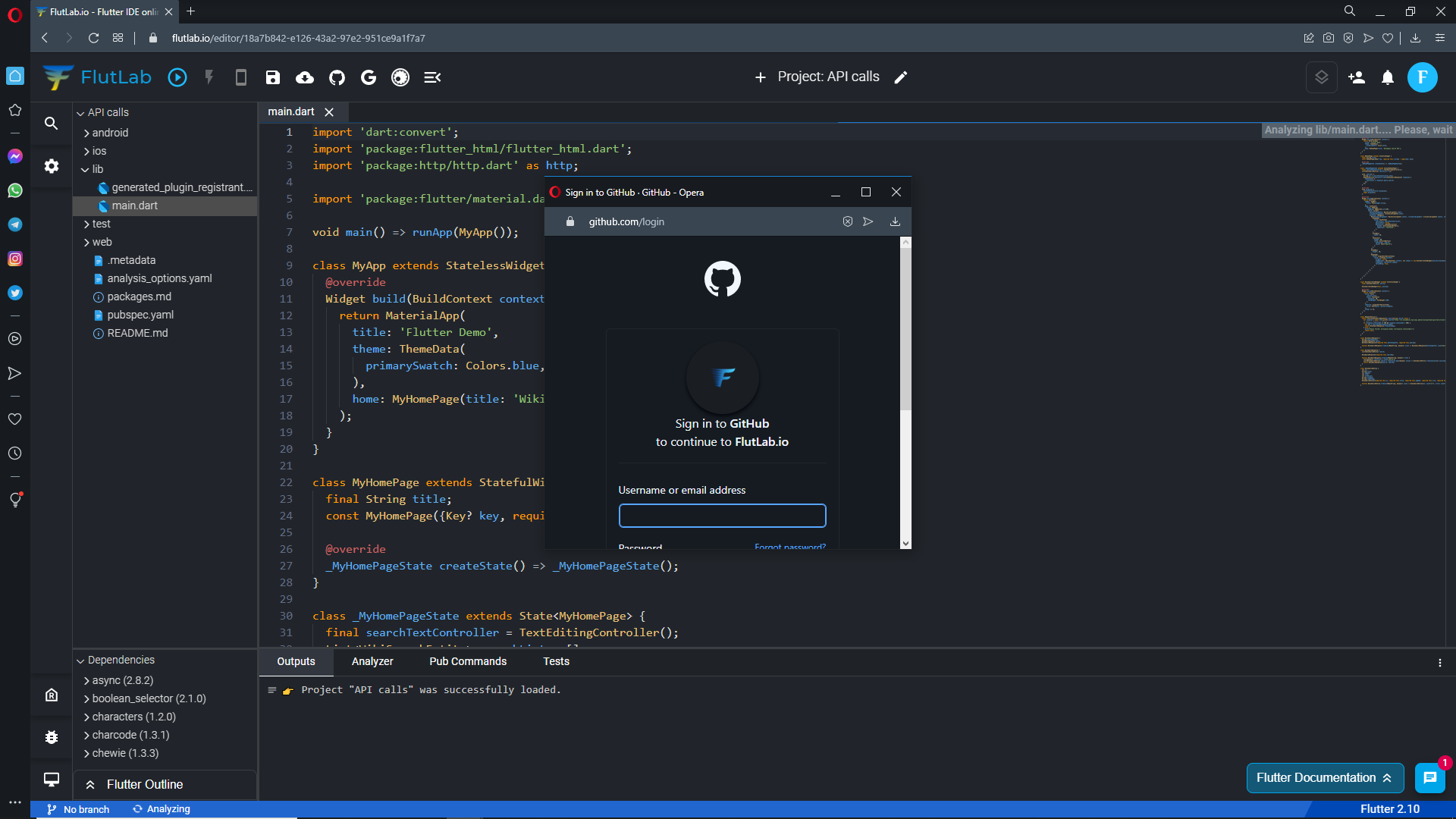Viewport: 1456px width, 819px height.
Task: Expand the web folder
Action: click(x=86, y=242)
